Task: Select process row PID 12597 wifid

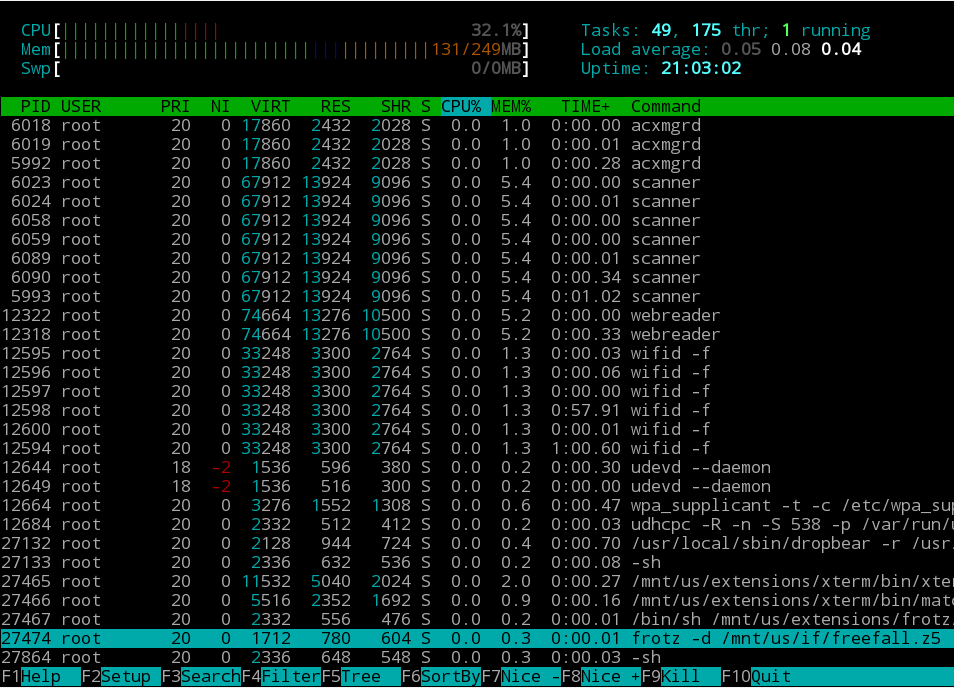Action: pyautogui.click(x=477, y=392)
